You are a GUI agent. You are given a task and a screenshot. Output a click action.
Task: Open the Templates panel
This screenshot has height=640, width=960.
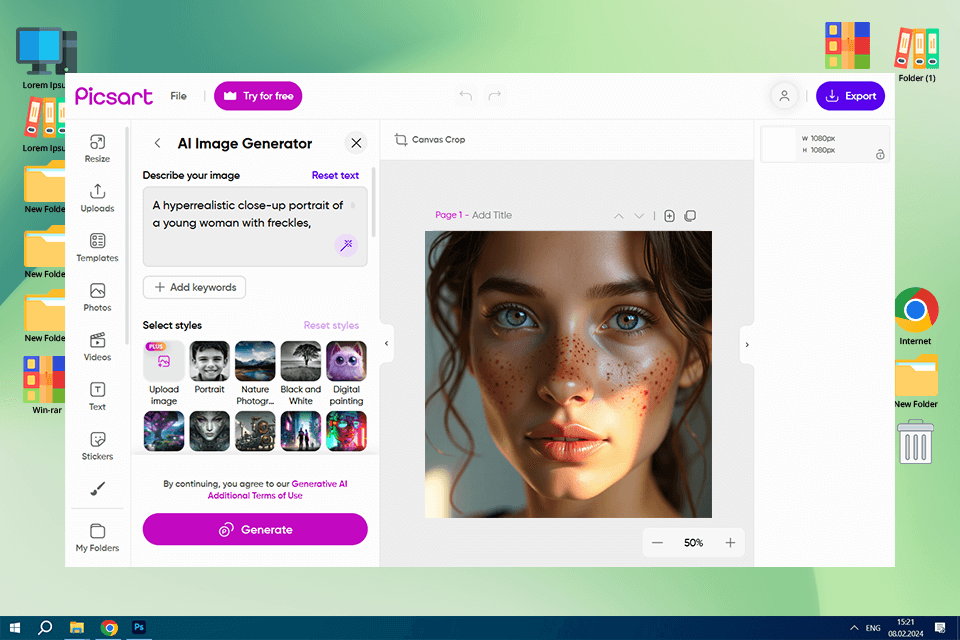[97, 247]
